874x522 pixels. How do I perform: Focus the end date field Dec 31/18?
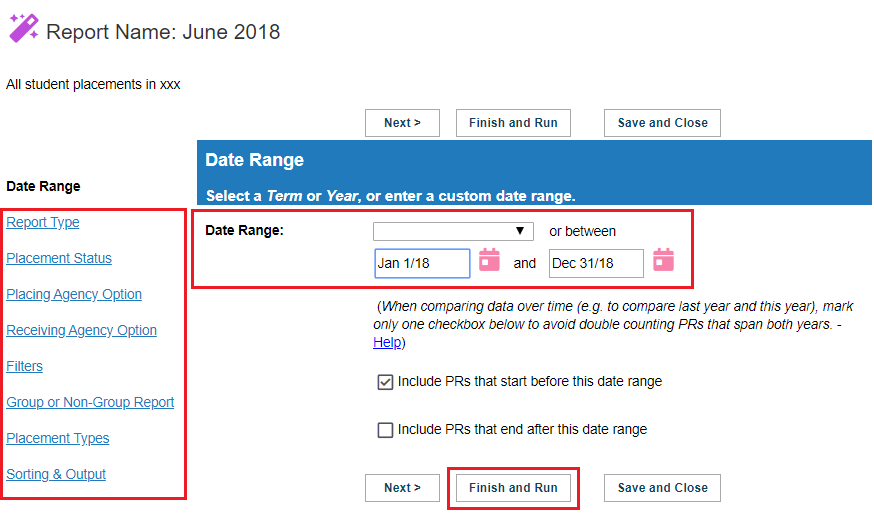596,263
